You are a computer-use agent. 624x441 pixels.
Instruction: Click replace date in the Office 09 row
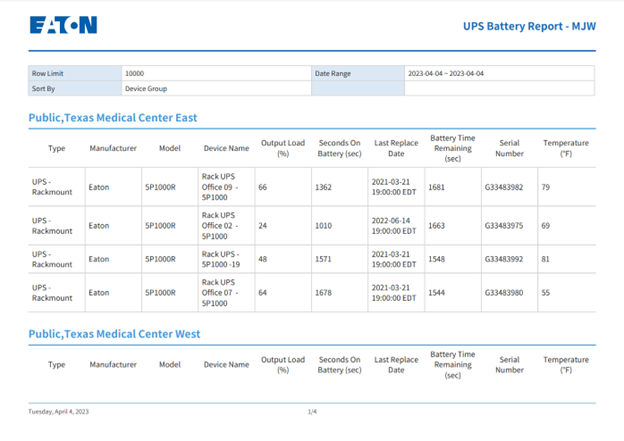pos(394,187)
